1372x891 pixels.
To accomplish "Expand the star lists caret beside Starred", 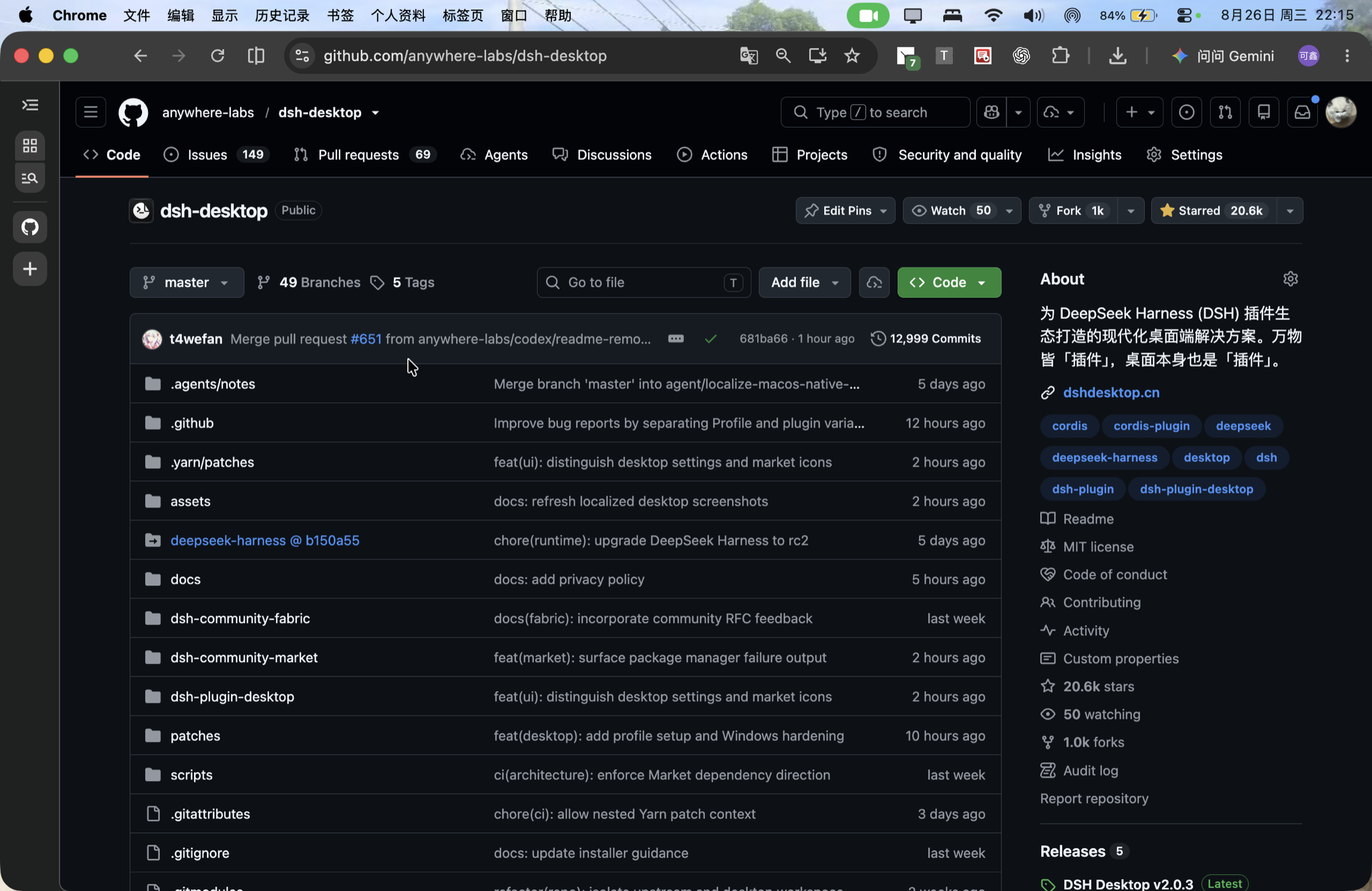I will tap(1289, 210).
